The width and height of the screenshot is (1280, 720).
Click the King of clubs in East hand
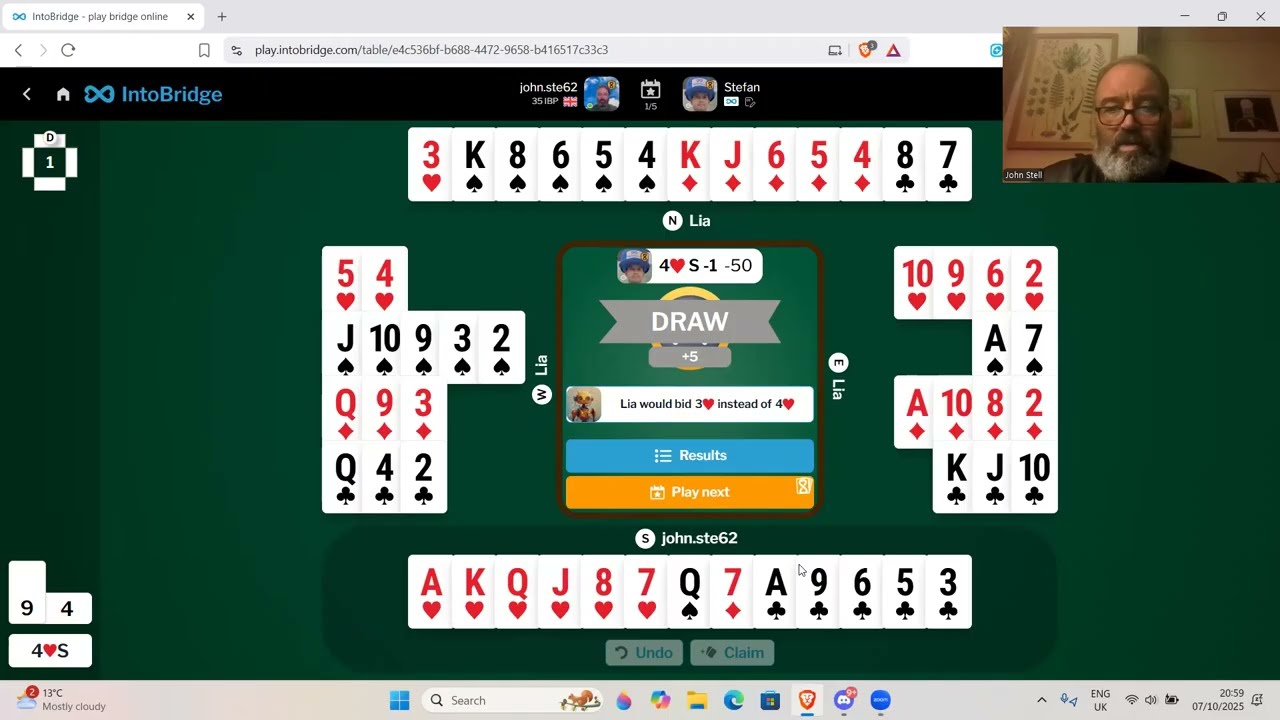pos(956,478)
